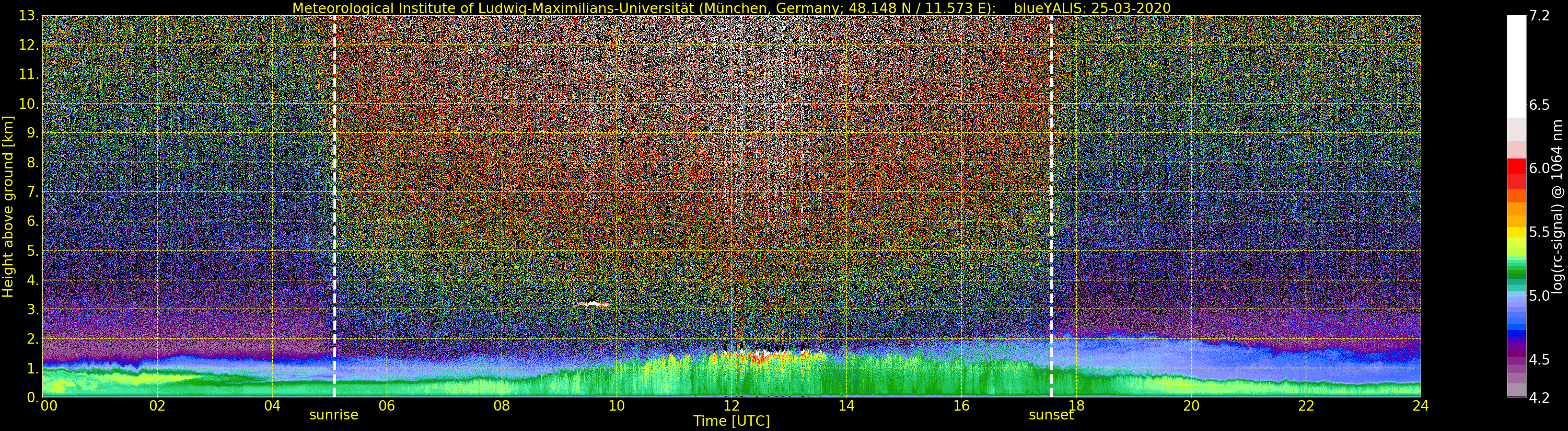1568x431 pixels.
Task: Pick the white segment atop the colorbar
Action: click(1516, 66)
